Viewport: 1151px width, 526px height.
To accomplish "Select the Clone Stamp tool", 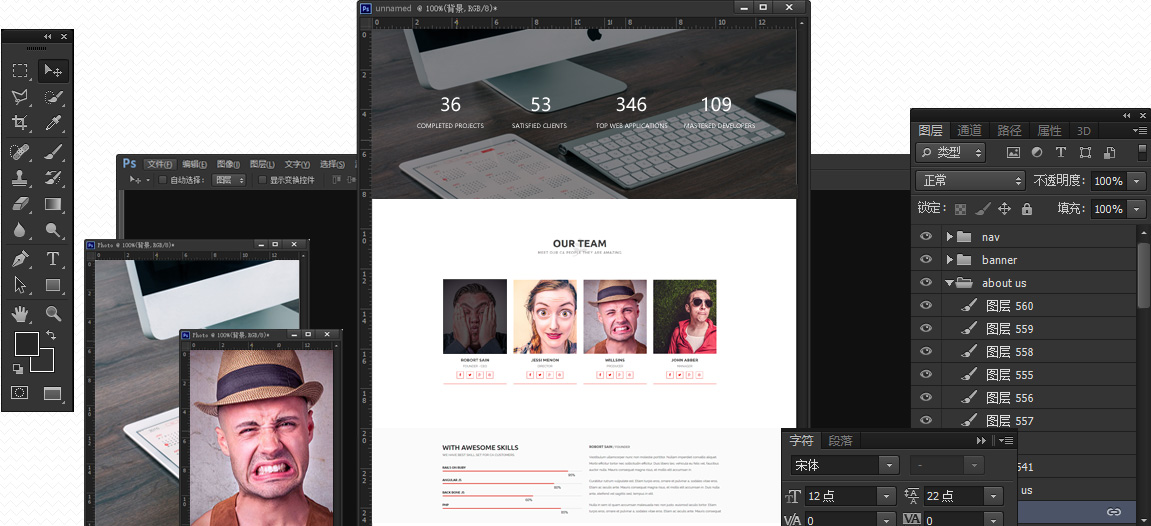I will tap(20, 178).
